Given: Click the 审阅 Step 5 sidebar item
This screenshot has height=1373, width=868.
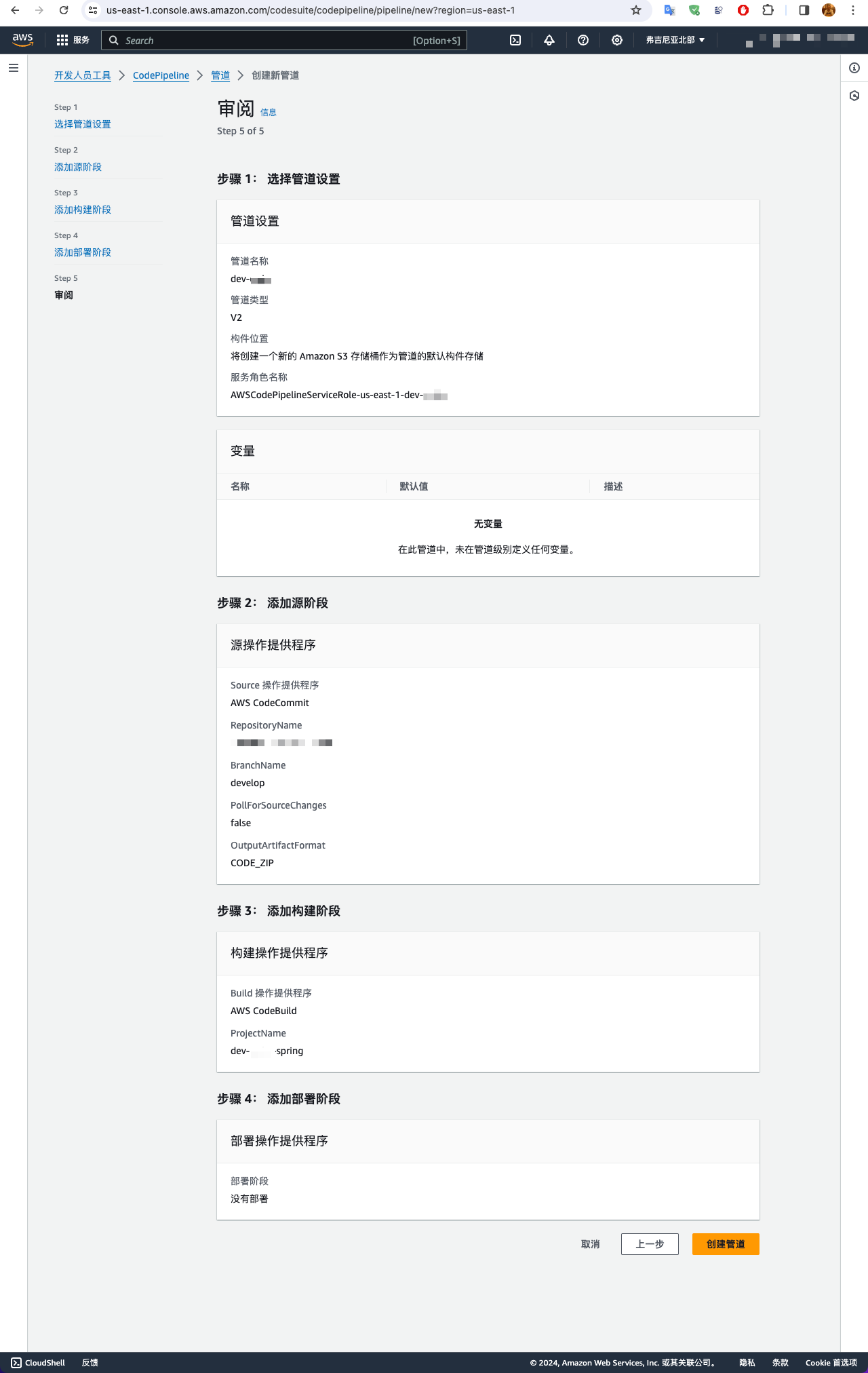Looking at the screenshot, I should [64, 295].
